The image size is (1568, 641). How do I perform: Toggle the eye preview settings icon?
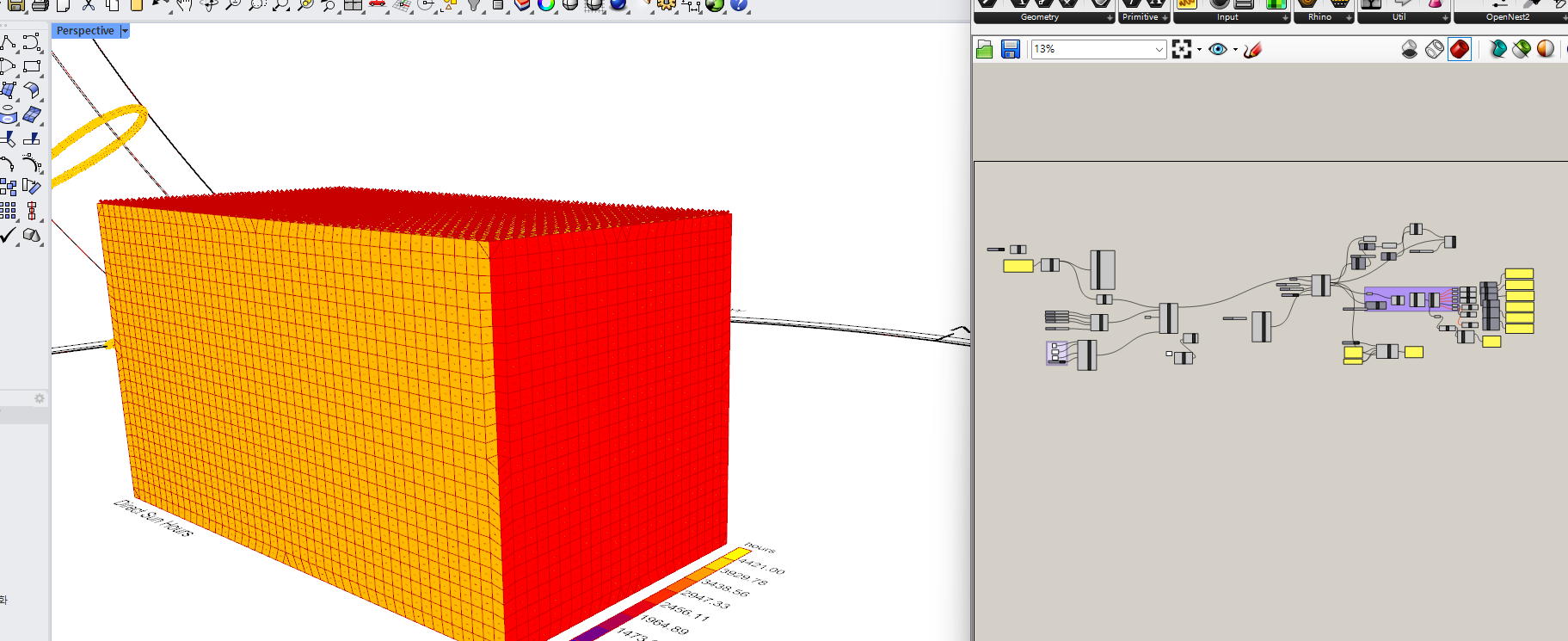coord(1217,50)
